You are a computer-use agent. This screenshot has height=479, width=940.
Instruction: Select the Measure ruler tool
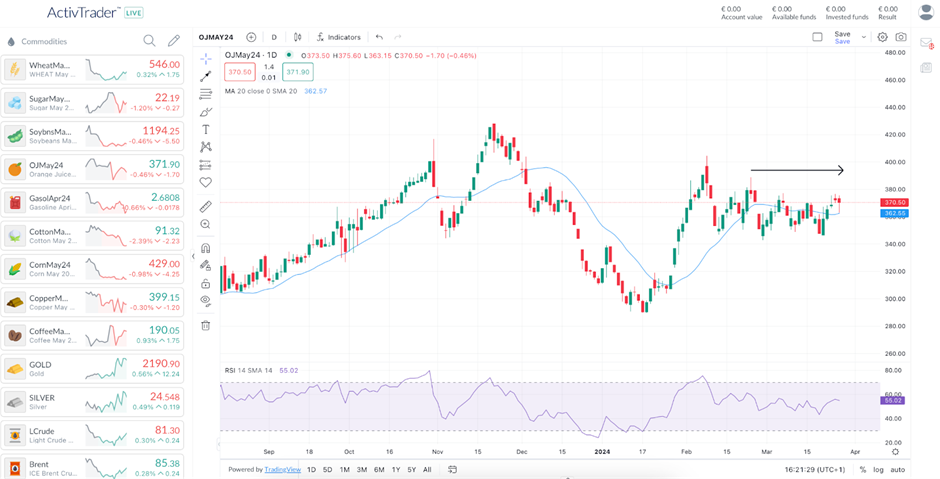[x=206, y=206]
